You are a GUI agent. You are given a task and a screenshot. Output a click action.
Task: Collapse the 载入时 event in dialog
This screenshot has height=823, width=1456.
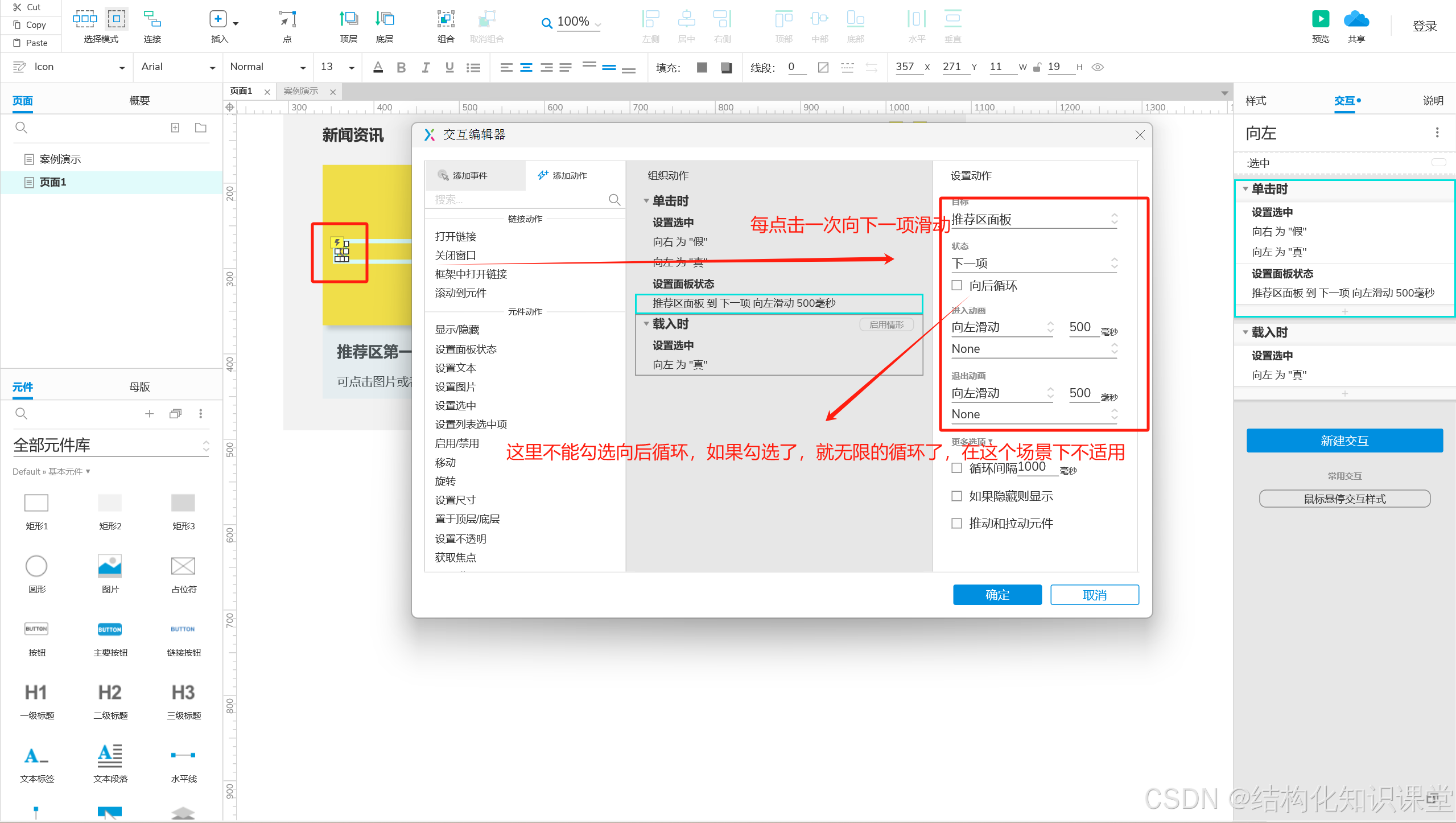(x=646, y=324)
